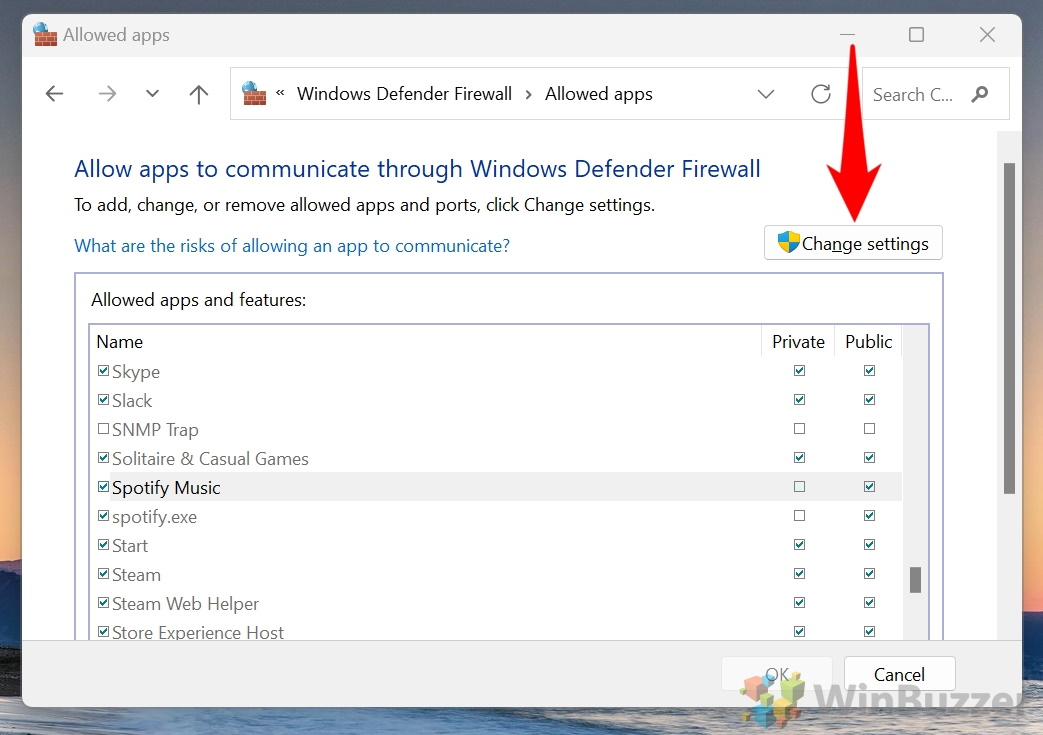Toggle the Start name checkbox
The width and height of the screenshot is (1043, 735).
coord(103,545)
